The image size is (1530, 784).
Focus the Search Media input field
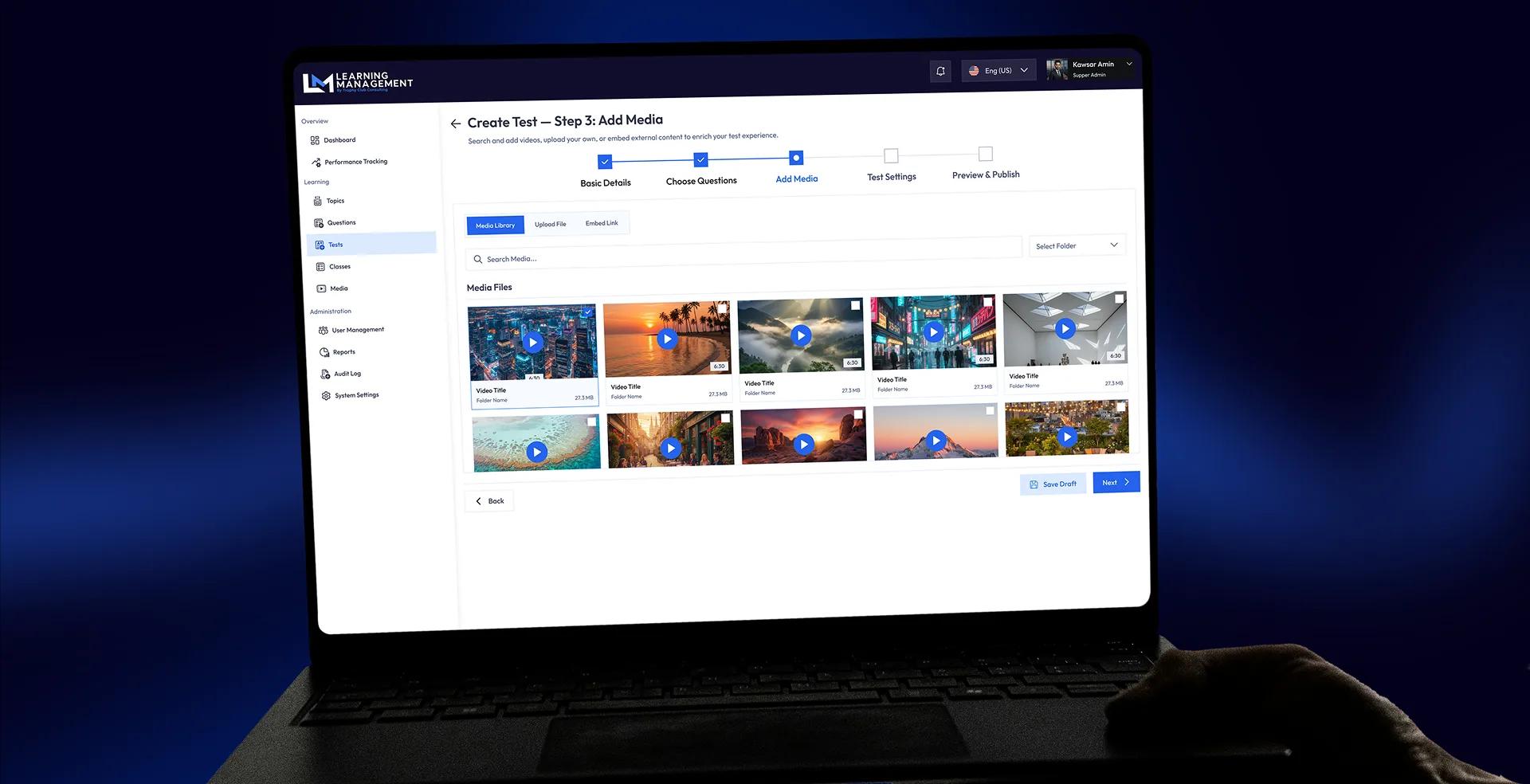pyautogui.click(x=743, y=253)
